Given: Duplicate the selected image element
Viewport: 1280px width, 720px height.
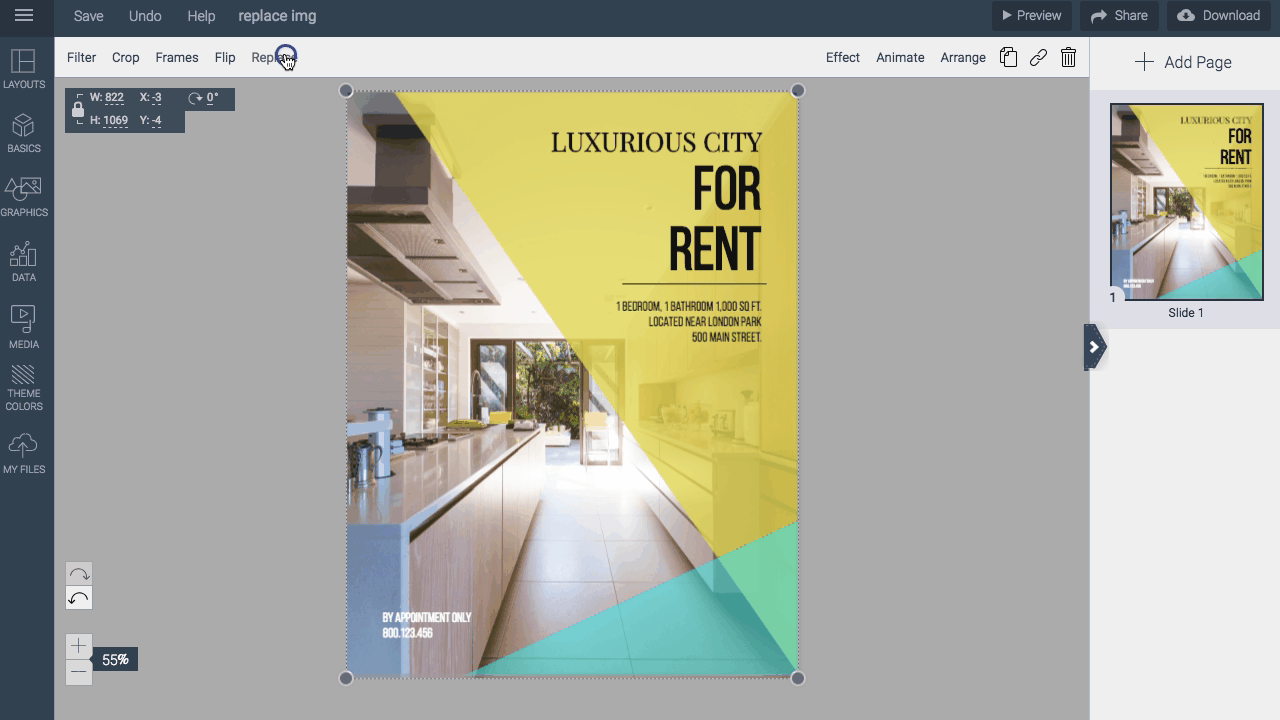Looking at the screenshot, I should click(1008, 57).
